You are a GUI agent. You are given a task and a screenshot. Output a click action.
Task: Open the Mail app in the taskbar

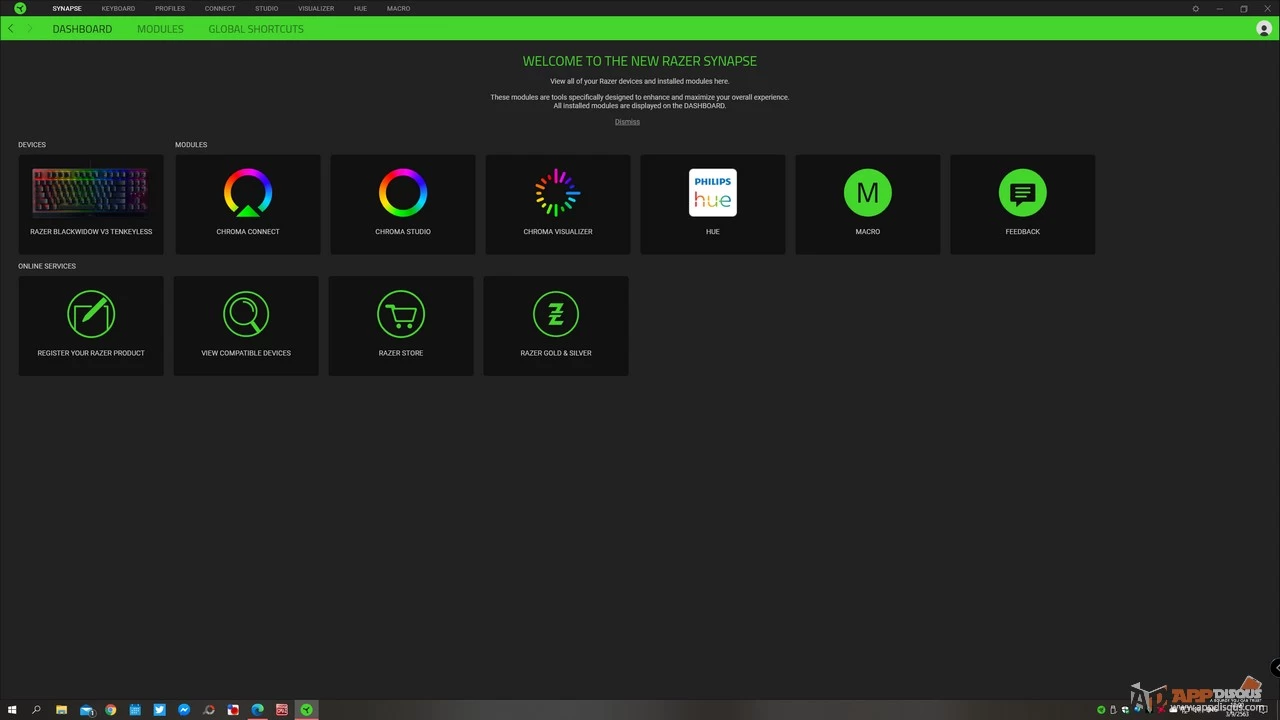click(86, 710)
